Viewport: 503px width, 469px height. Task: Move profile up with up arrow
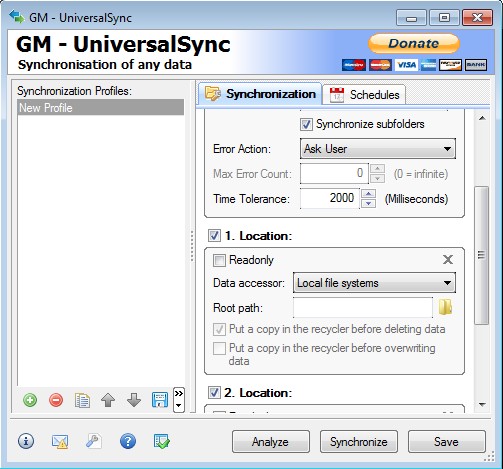pyautogui.click(x=108, y=400)
